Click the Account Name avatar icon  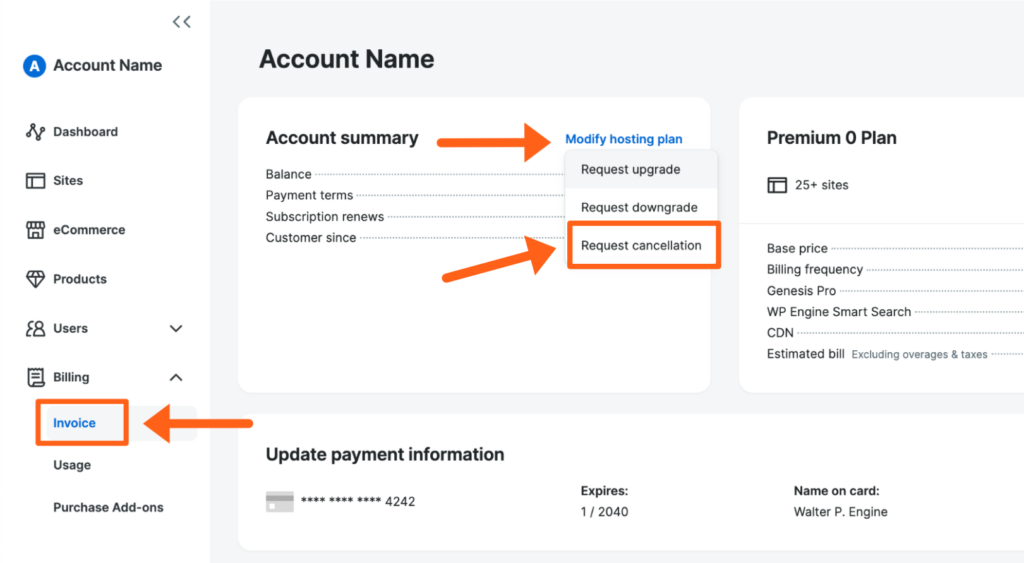tap(35, 66)
